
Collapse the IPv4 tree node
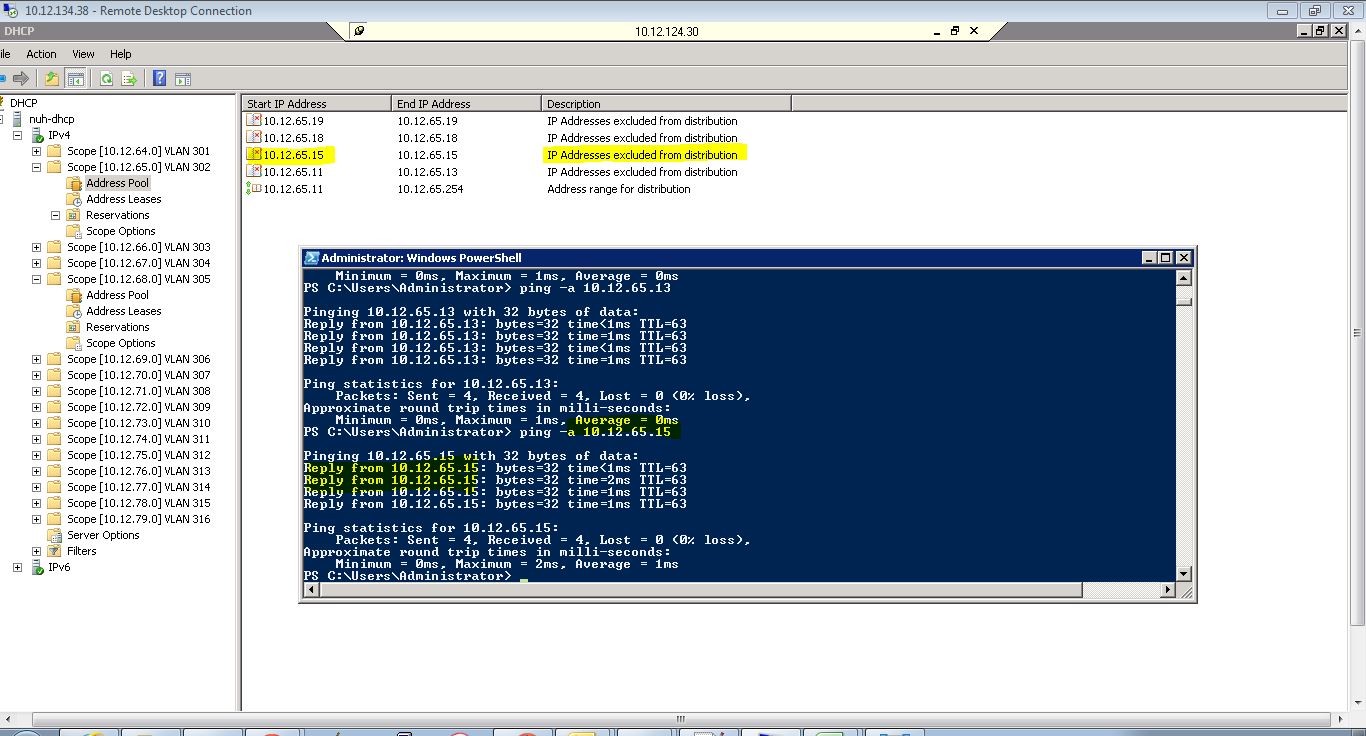20,134
